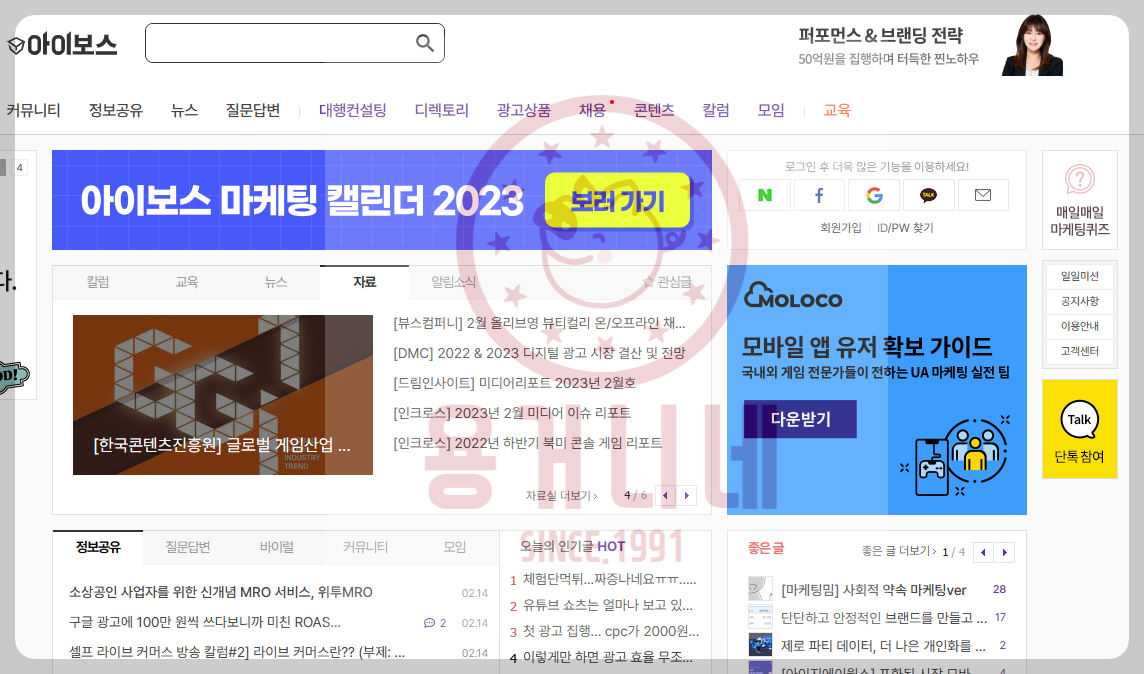Show next 좋은 글 page arrow
This screenshot has width=1144, height=674.
click(1005, 552)
